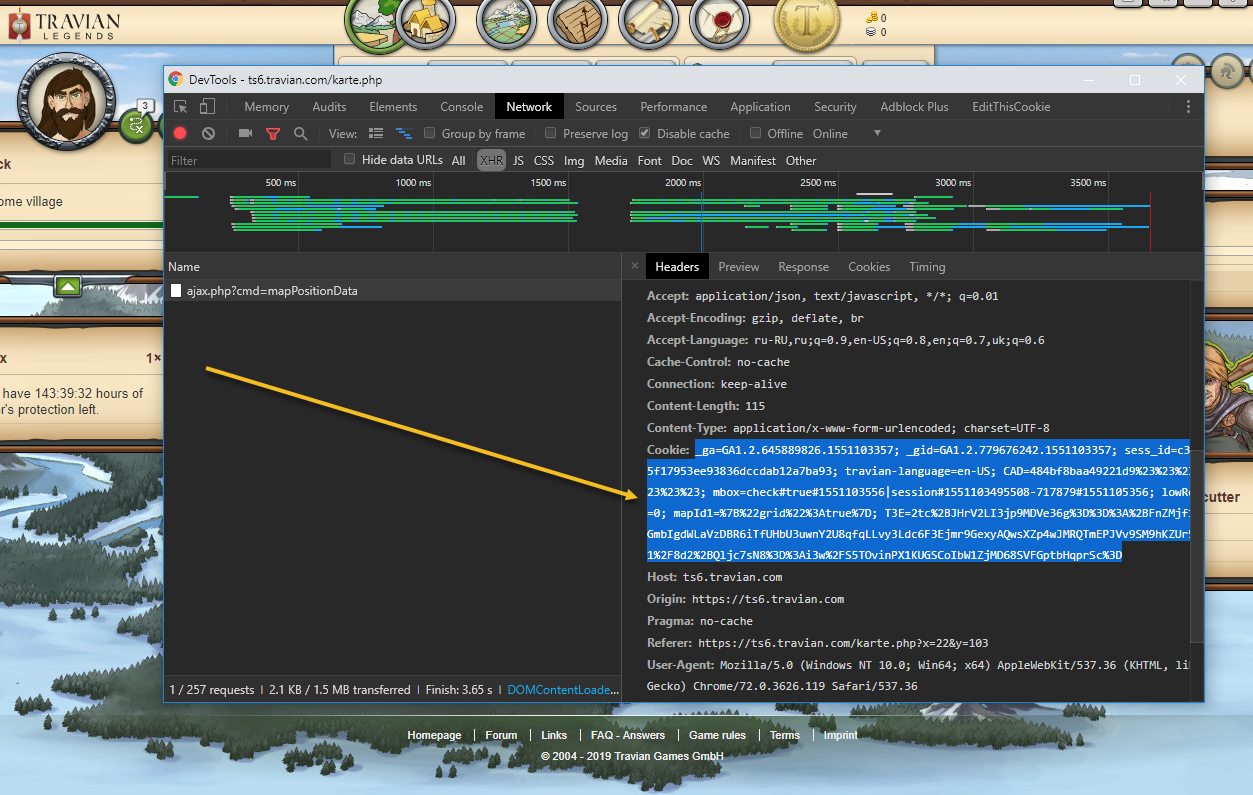Toggle the network filter funnel icon

272,133
